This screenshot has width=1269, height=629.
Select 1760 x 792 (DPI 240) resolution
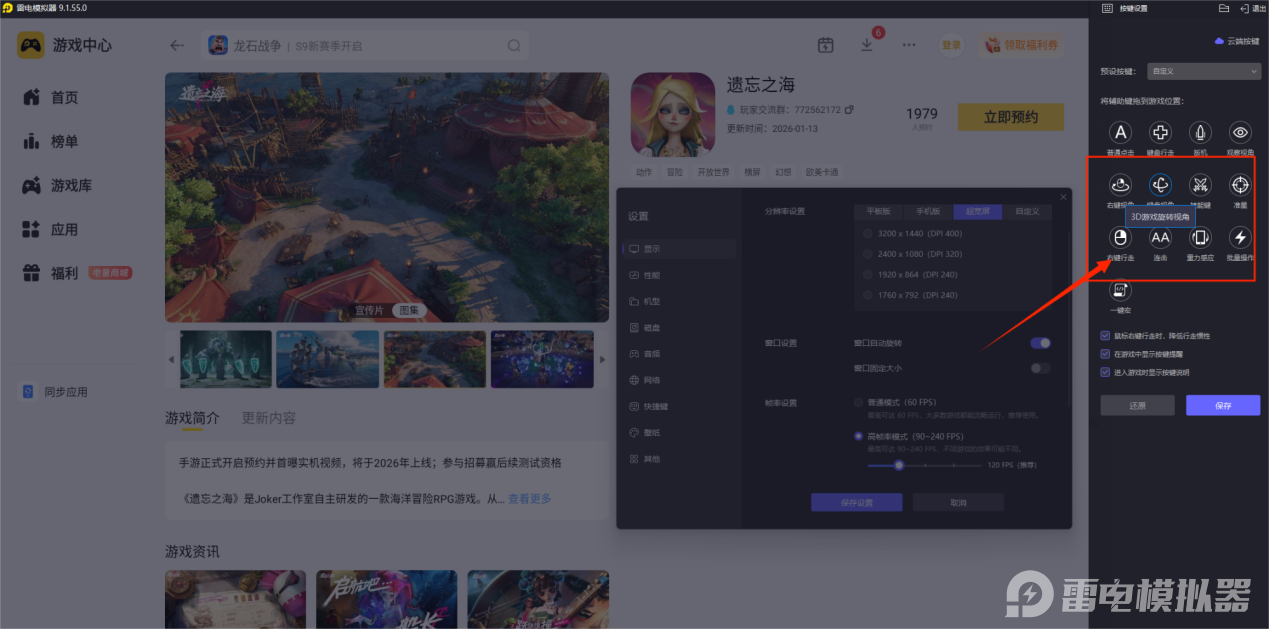tap(867, 295)
